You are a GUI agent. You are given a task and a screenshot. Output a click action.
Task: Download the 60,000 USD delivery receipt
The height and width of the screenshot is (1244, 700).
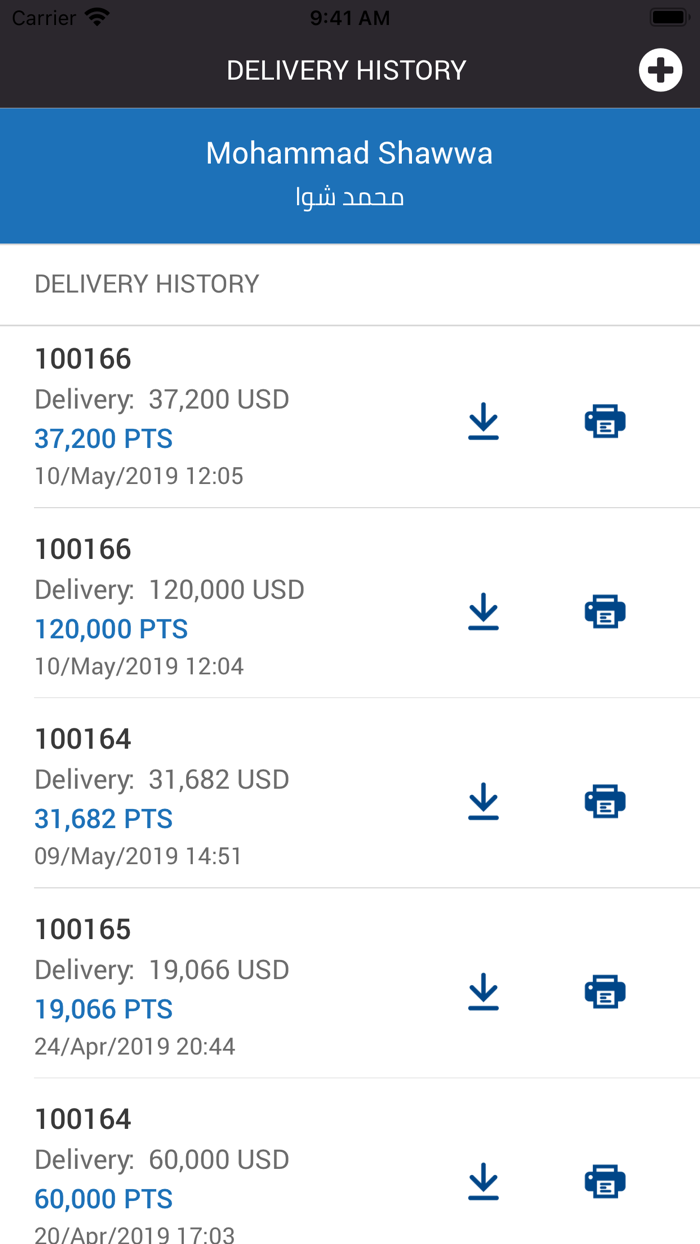[483, 1181]
